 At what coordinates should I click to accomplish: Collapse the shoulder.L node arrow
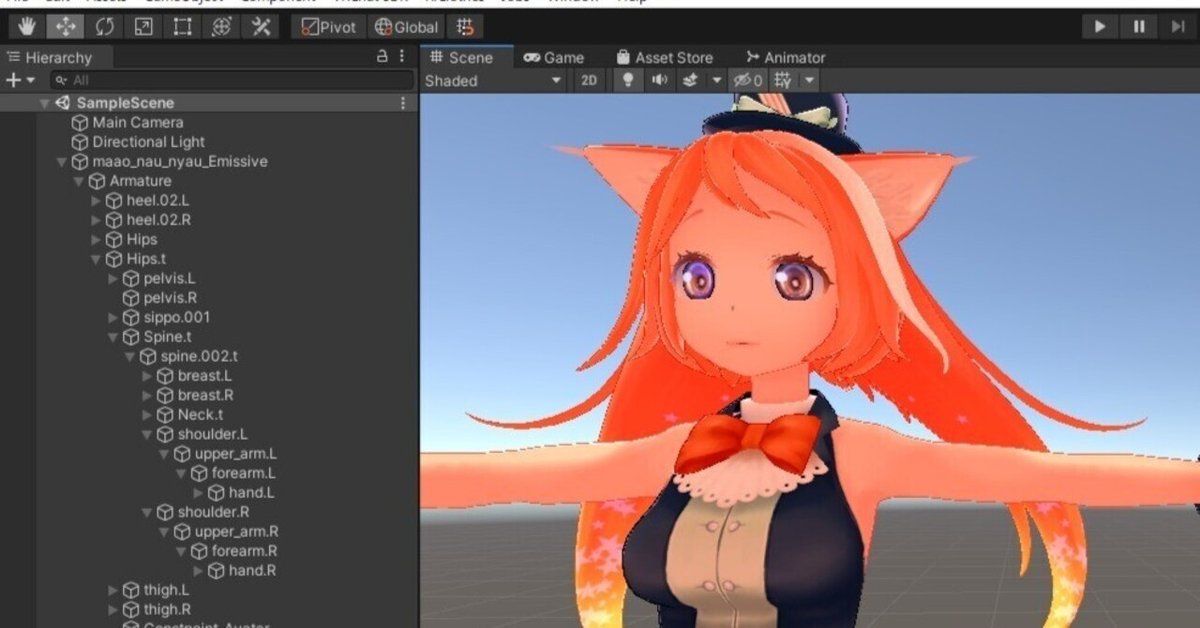coord(147,435)
